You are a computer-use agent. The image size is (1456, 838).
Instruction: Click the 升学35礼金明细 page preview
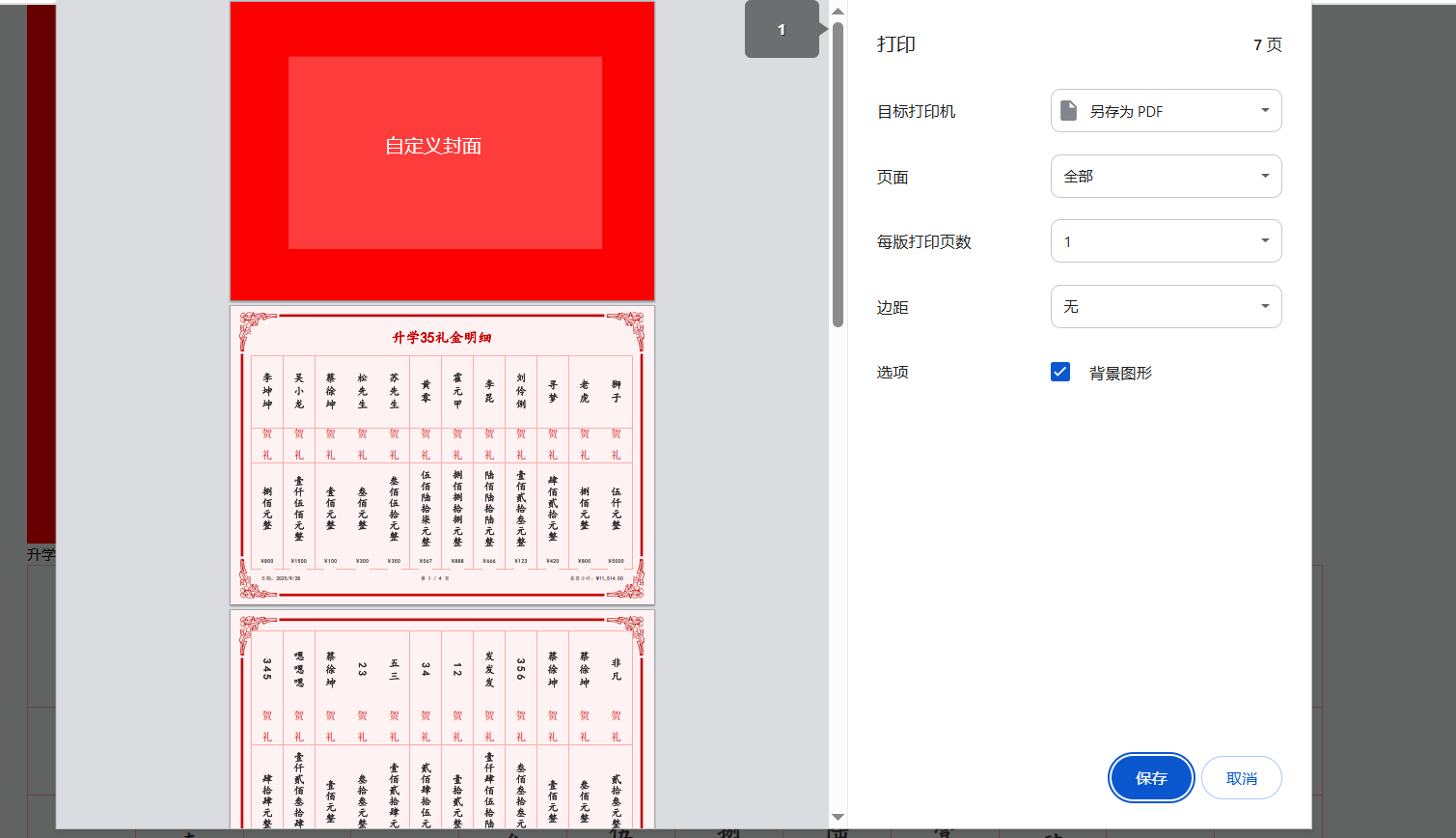(x=441, y=454)
